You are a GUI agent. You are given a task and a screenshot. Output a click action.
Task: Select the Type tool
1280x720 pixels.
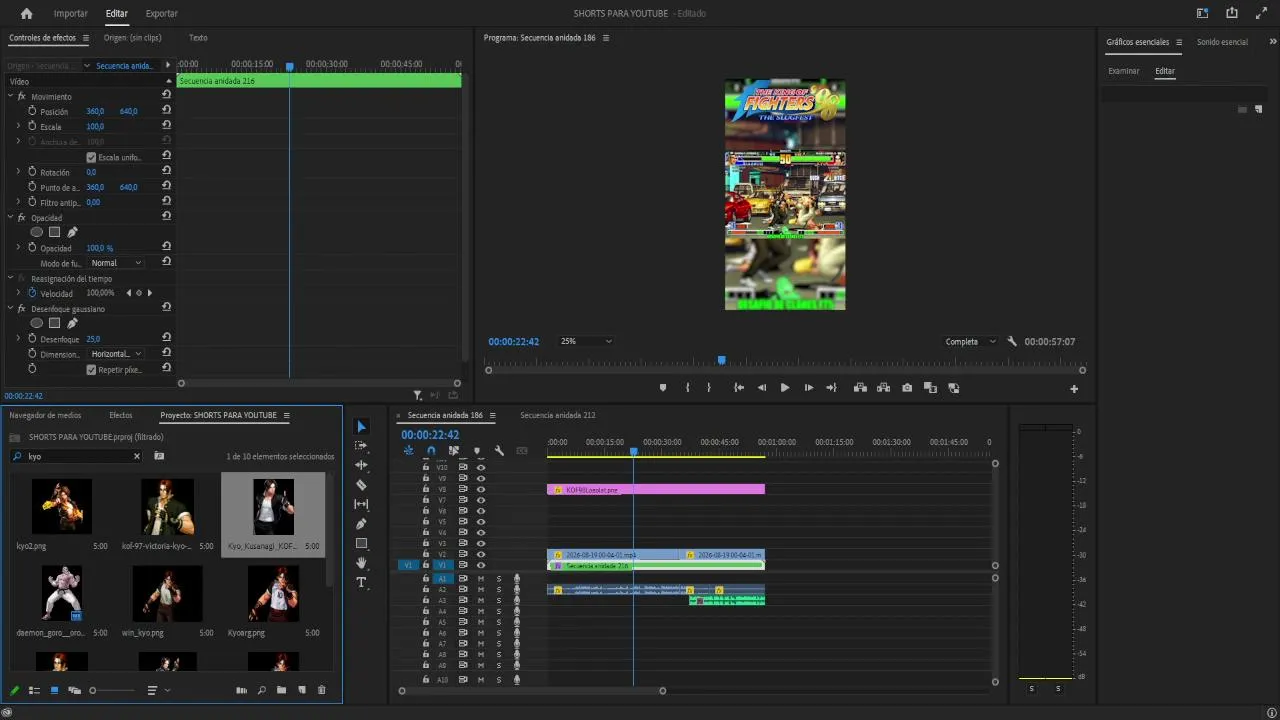(x=362, y=582)
